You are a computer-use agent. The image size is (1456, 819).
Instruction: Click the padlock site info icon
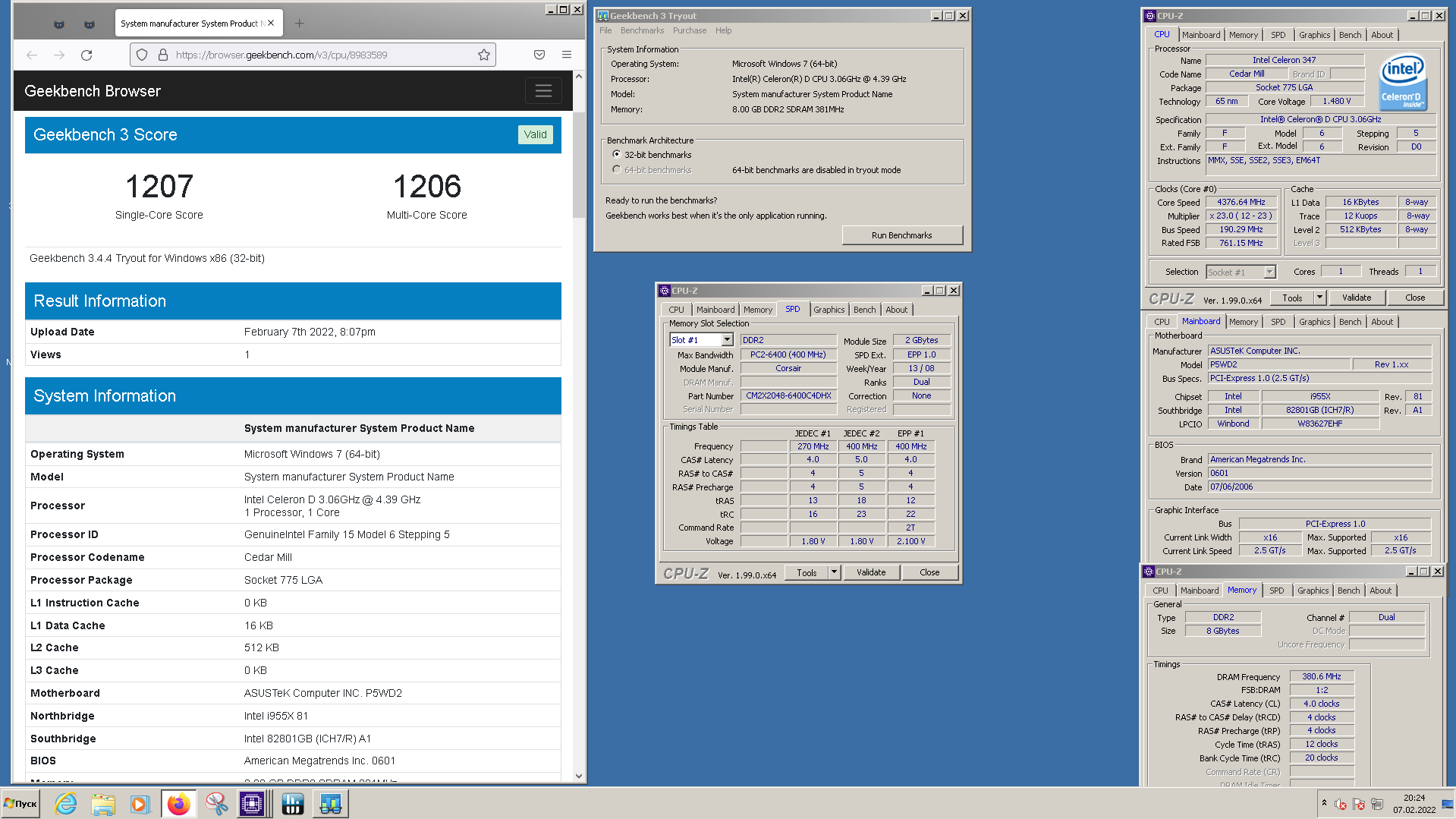(x=162, y=55)
